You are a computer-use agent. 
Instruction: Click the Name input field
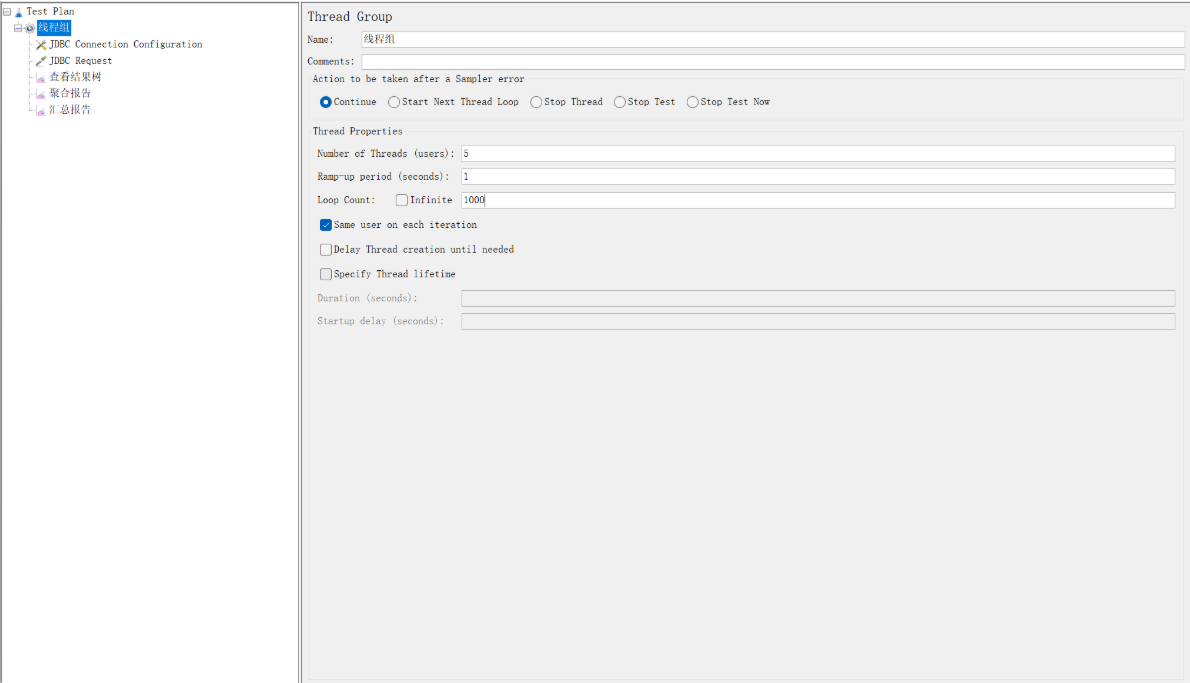click(x=773, y=39)
